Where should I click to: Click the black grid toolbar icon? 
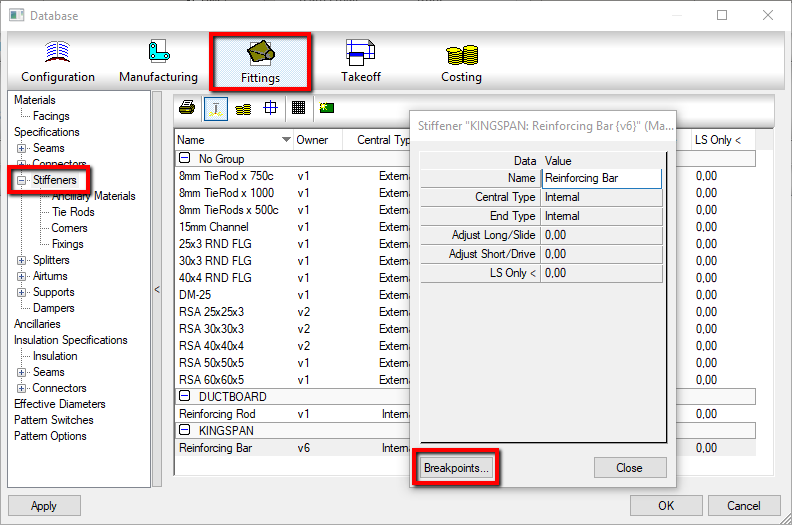(299, 108)
